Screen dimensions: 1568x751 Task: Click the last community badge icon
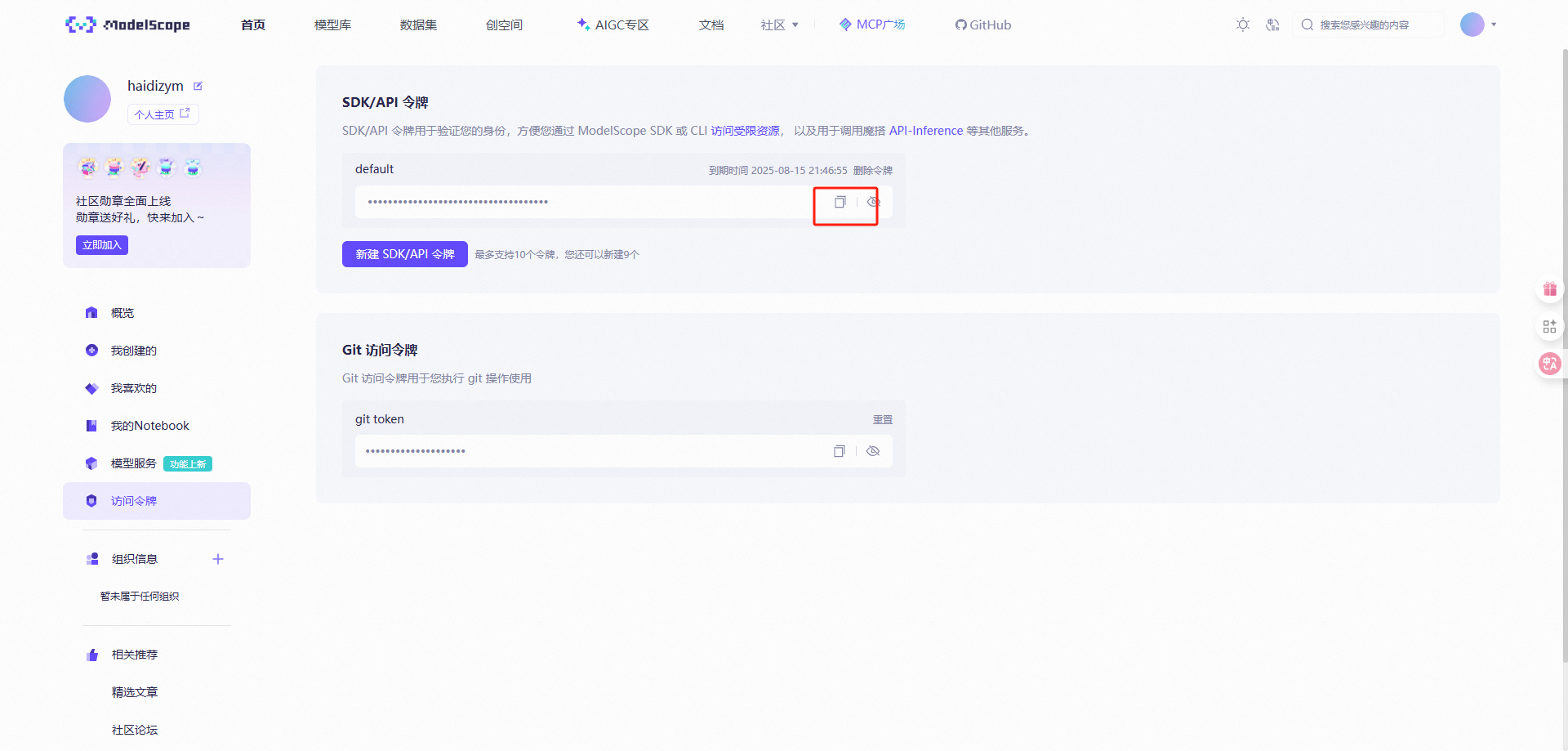pos(193,168)
